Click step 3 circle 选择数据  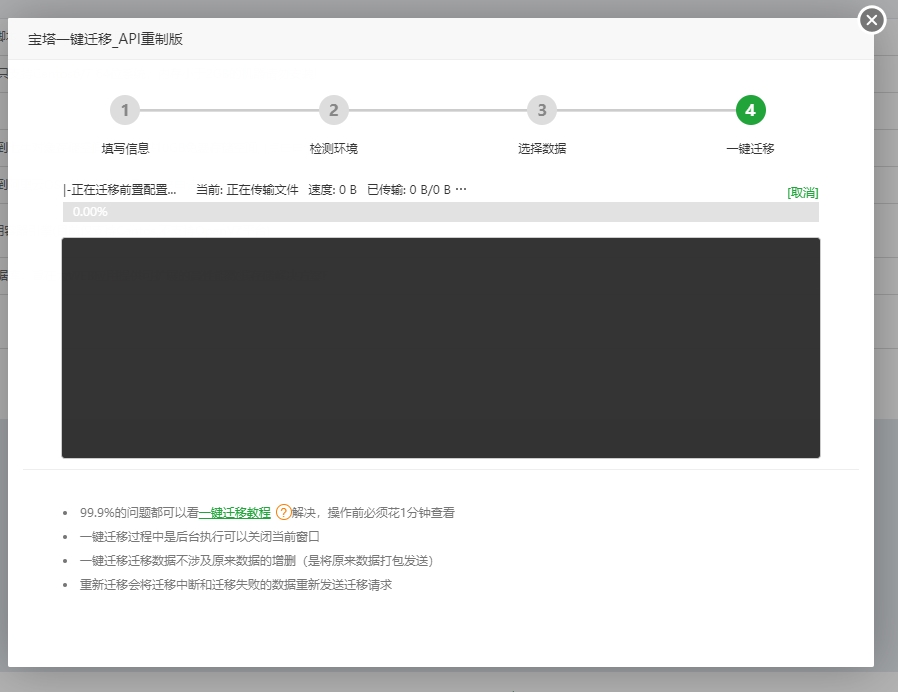(x=542, y=110)
